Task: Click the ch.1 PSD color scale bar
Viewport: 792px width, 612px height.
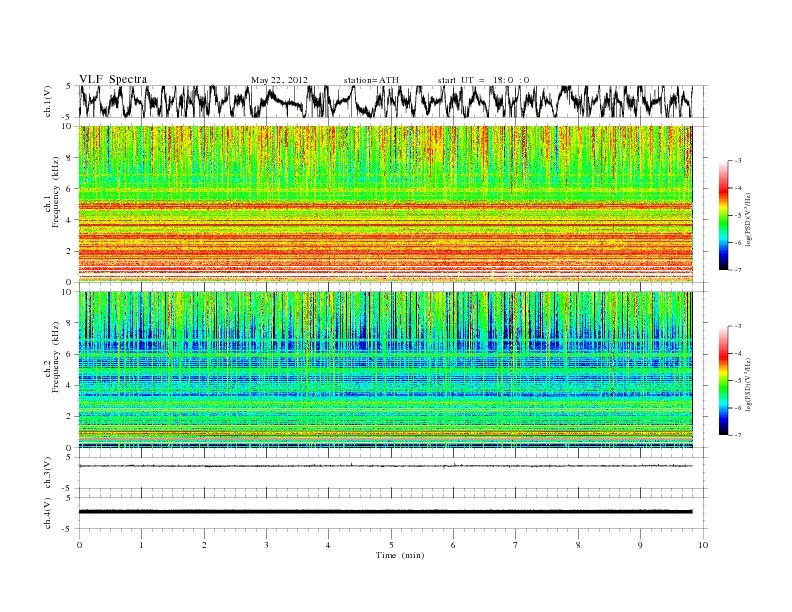Action: (723, 215)
